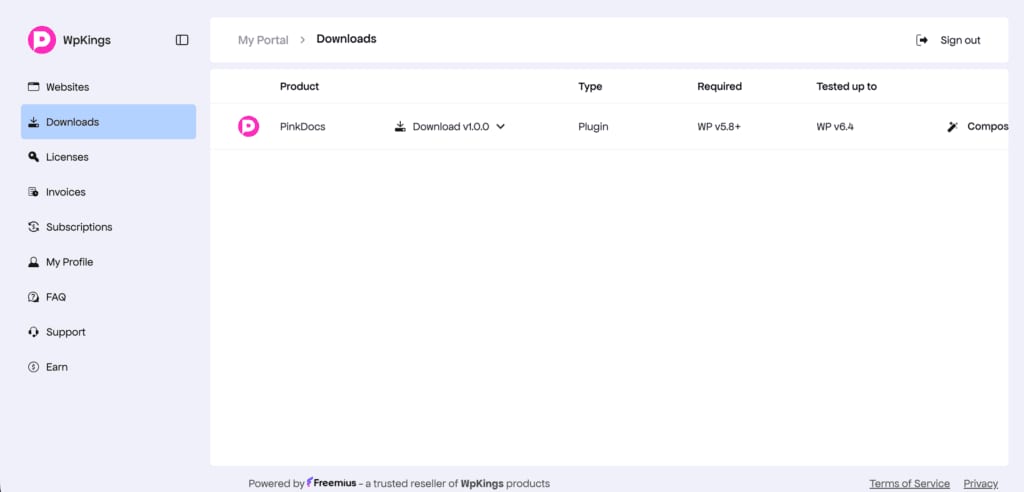
Task: Click the My Profile person icon
Action: point(33,262)
